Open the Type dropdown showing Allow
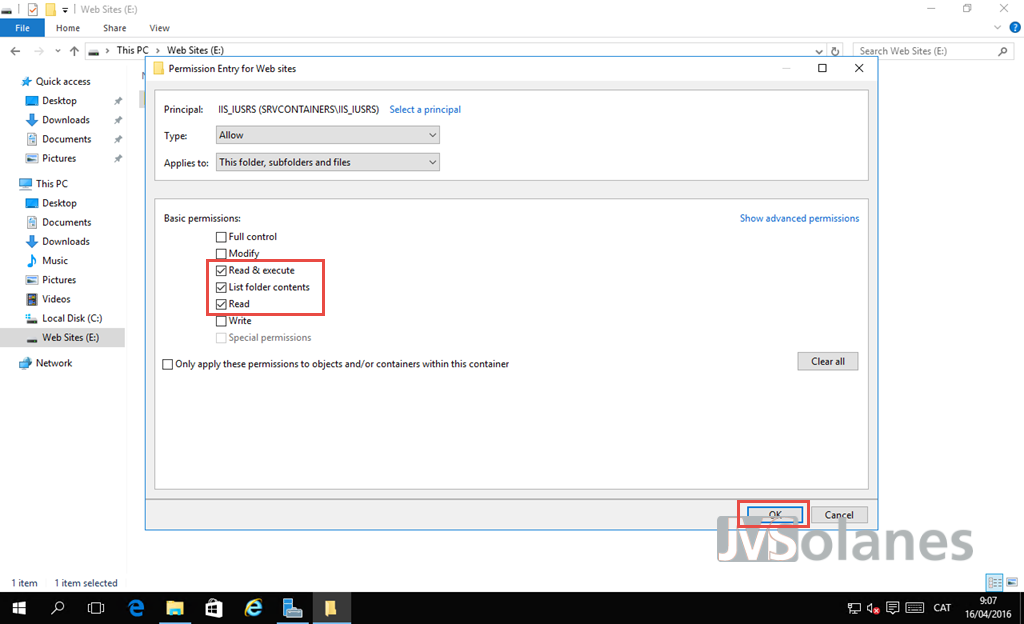The width and height of the screenshot is (1024, 624). (x=328, y=135)
